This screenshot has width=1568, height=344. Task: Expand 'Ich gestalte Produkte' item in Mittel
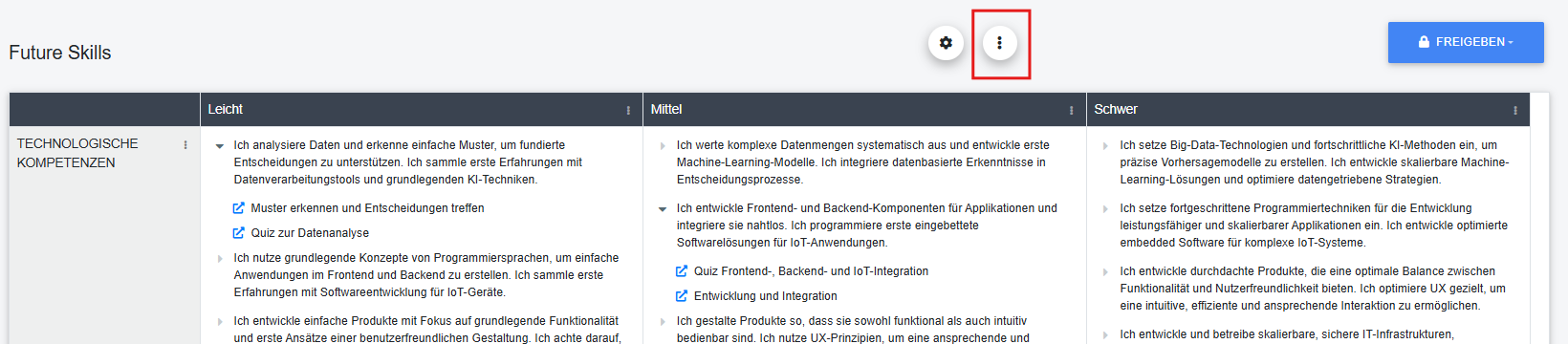[663, 322]
